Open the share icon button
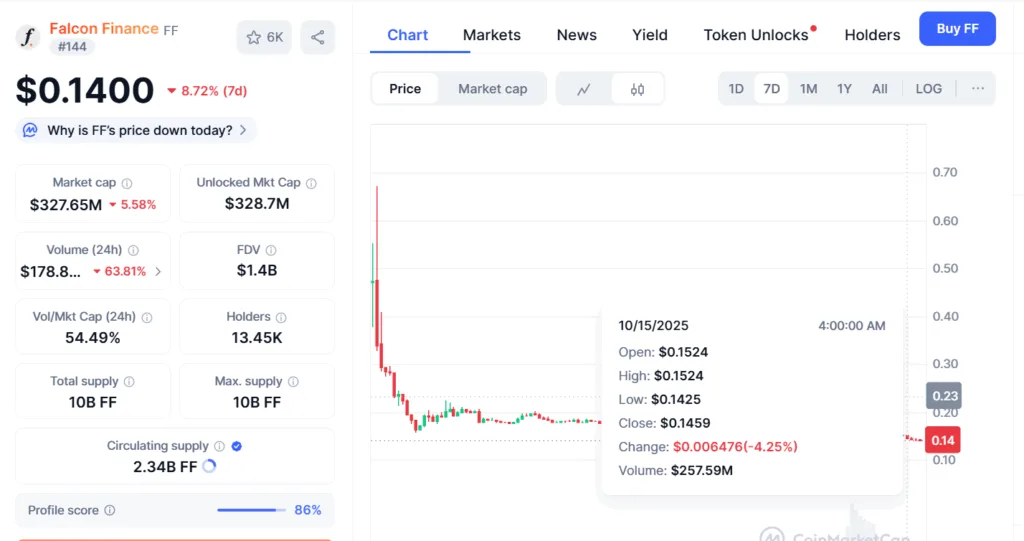Viewport: 1024px width, 541px height. [x=317, y=37]
